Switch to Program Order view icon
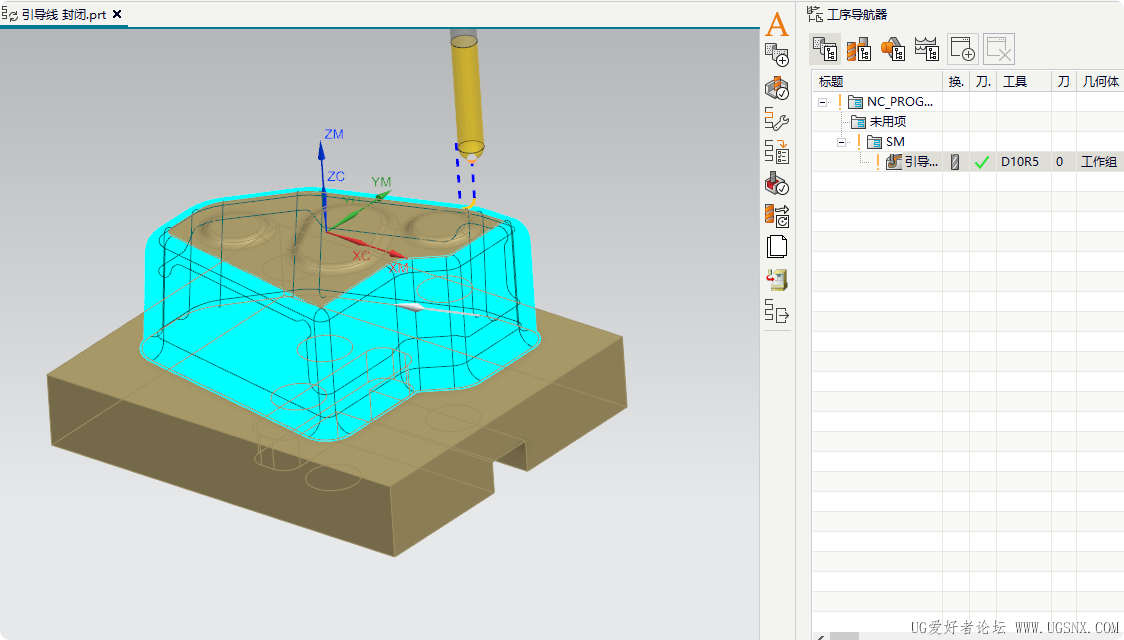The width and height of the screenshot is (1124, 640). click(x=826, y=49)
